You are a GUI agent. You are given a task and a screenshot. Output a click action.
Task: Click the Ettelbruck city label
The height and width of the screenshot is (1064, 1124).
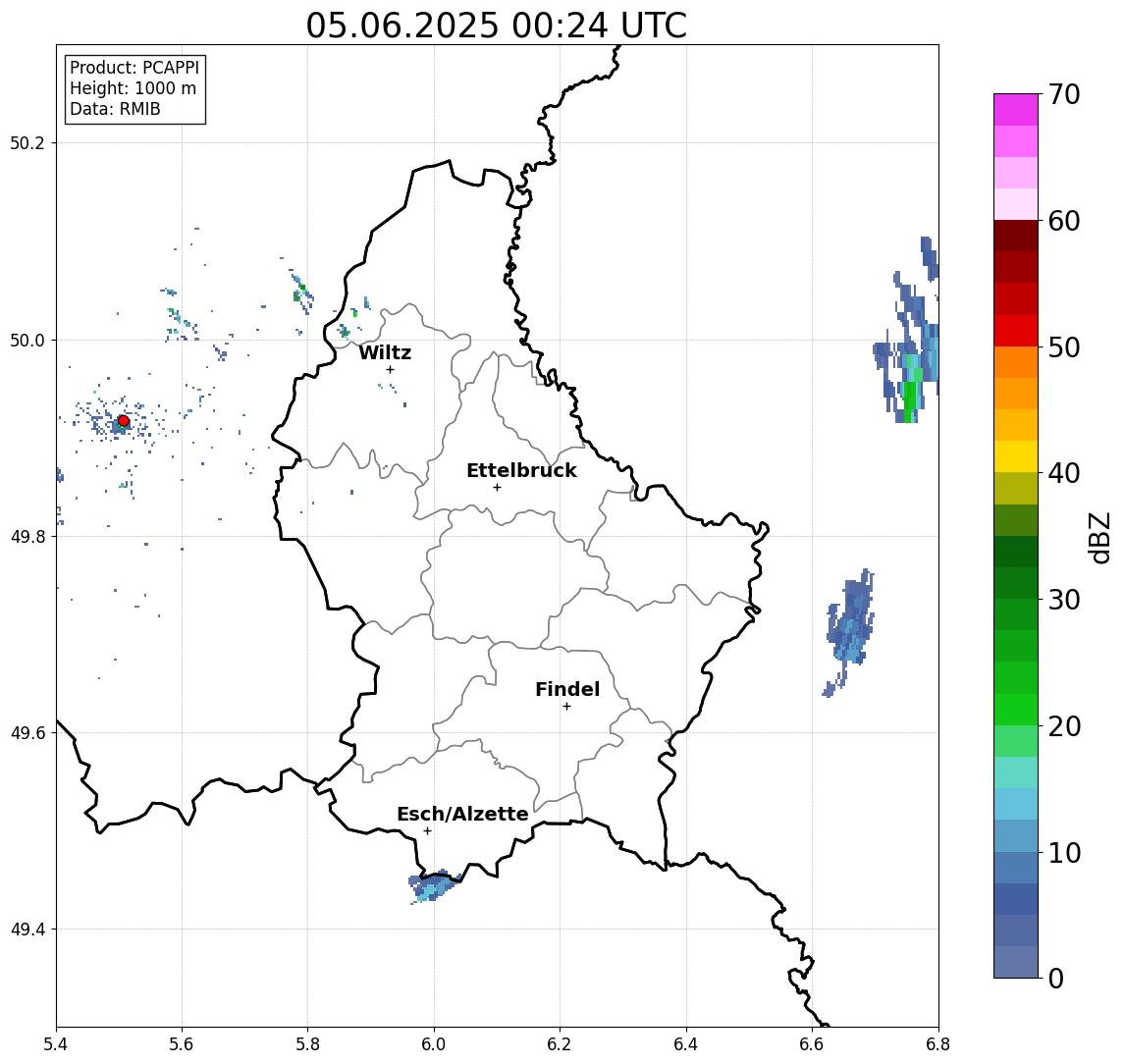(521, 470)
